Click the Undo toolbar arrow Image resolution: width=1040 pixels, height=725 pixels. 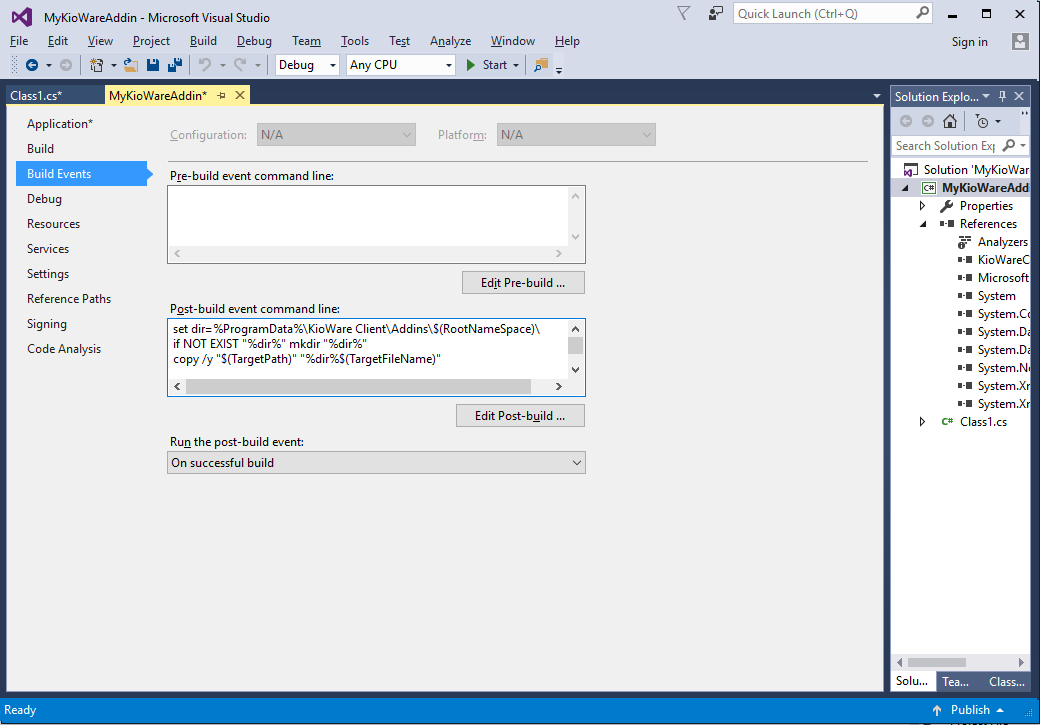tap(205, 65)
